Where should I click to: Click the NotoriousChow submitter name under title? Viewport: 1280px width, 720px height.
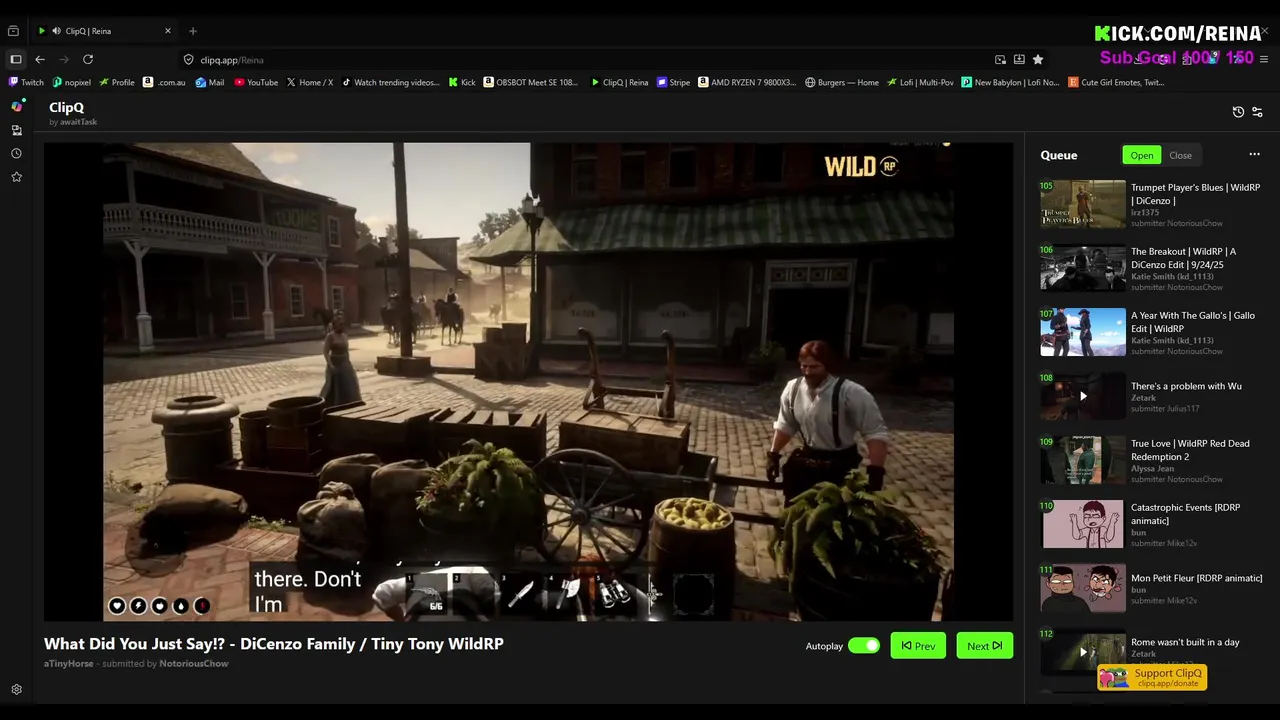[194, 664]
